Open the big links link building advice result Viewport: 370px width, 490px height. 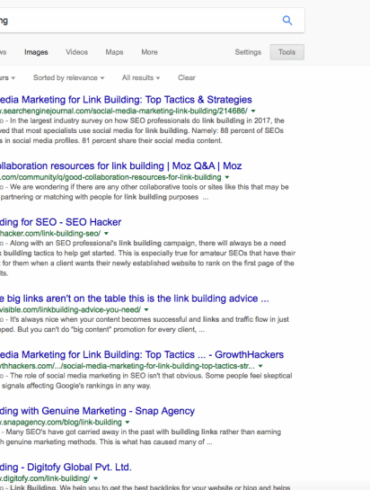point(134,298)
